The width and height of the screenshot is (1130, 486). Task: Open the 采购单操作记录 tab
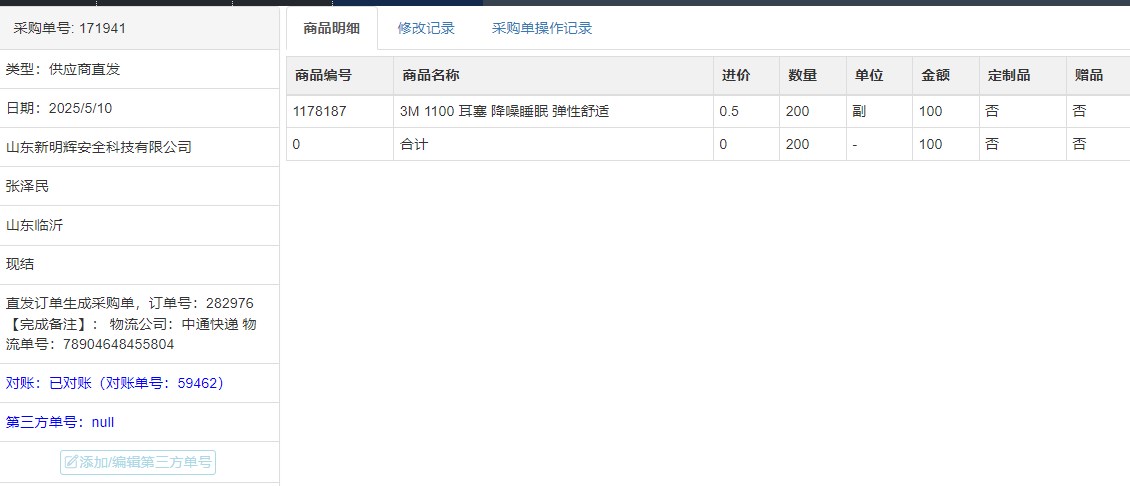tap(542, 28)
